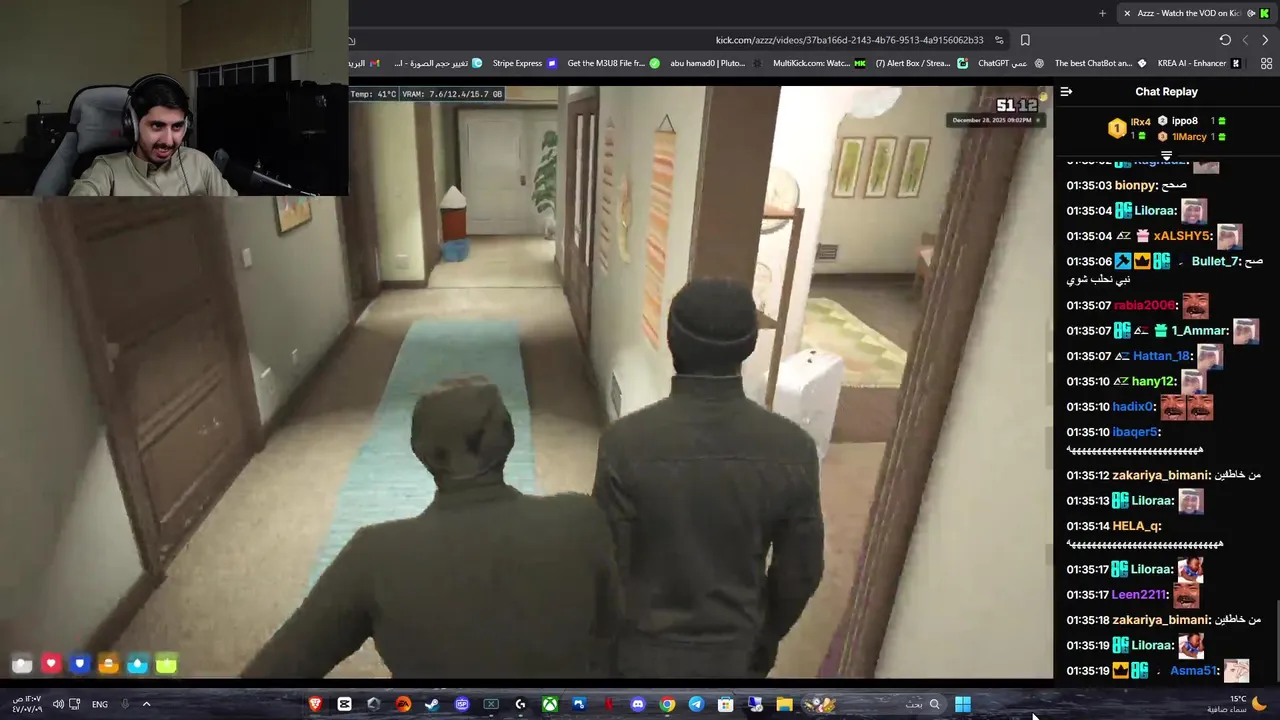Send the red heart reaction emoji
1280x720 pixels.
(x=51, y=664)
